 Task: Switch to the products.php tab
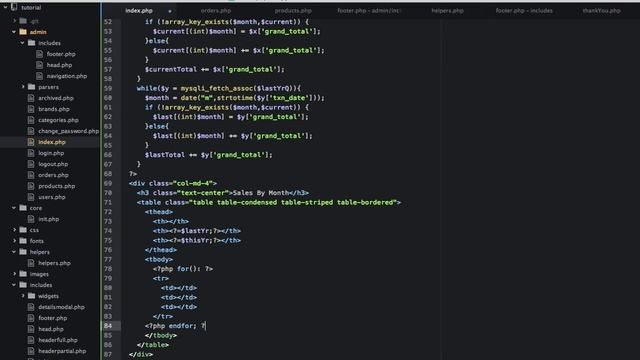(x=293, y=11)
